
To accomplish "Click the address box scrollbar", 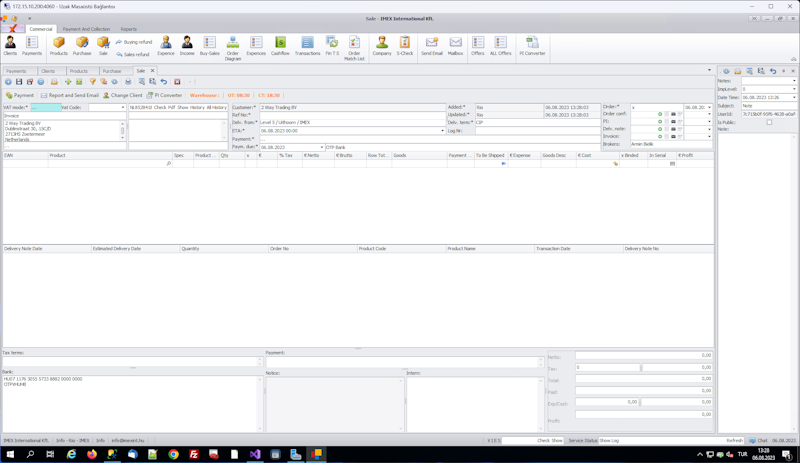I will tap(122, 131).
